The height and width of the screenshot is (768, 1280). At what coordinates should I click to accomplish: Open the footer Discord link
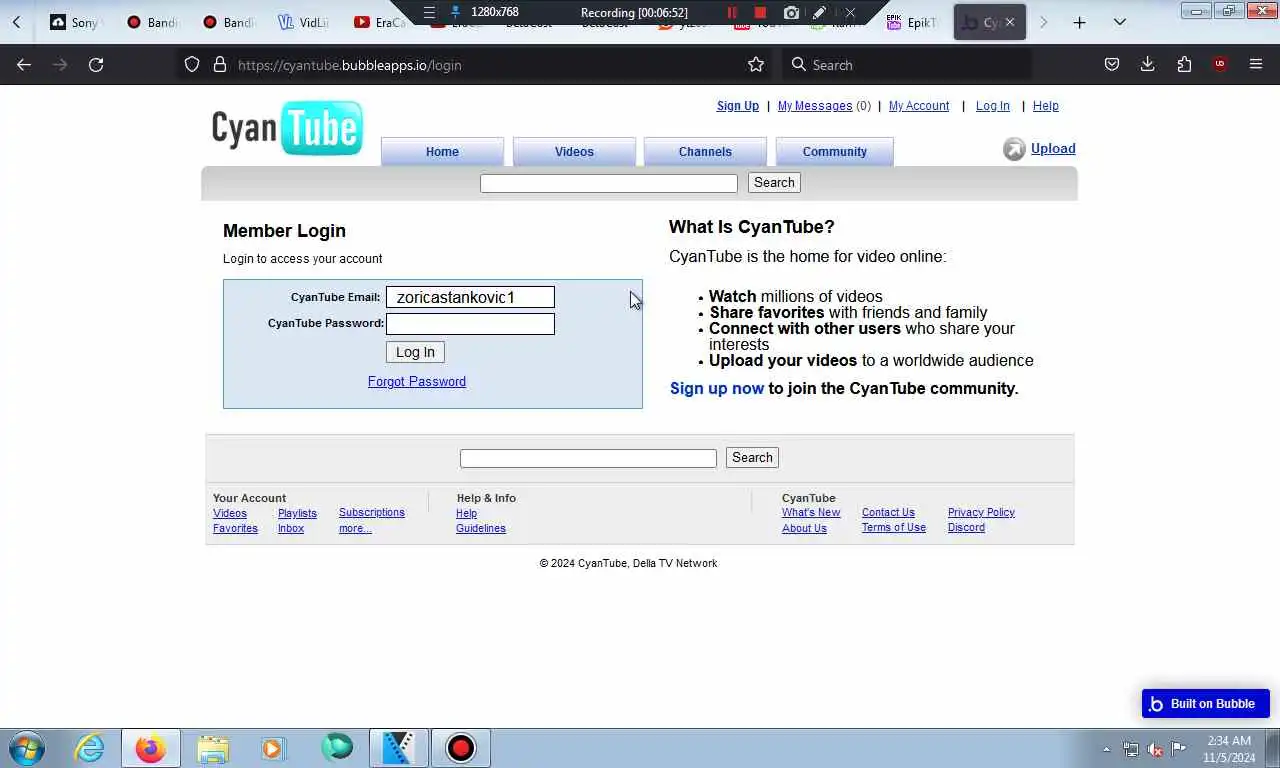(x=966, y=527)
